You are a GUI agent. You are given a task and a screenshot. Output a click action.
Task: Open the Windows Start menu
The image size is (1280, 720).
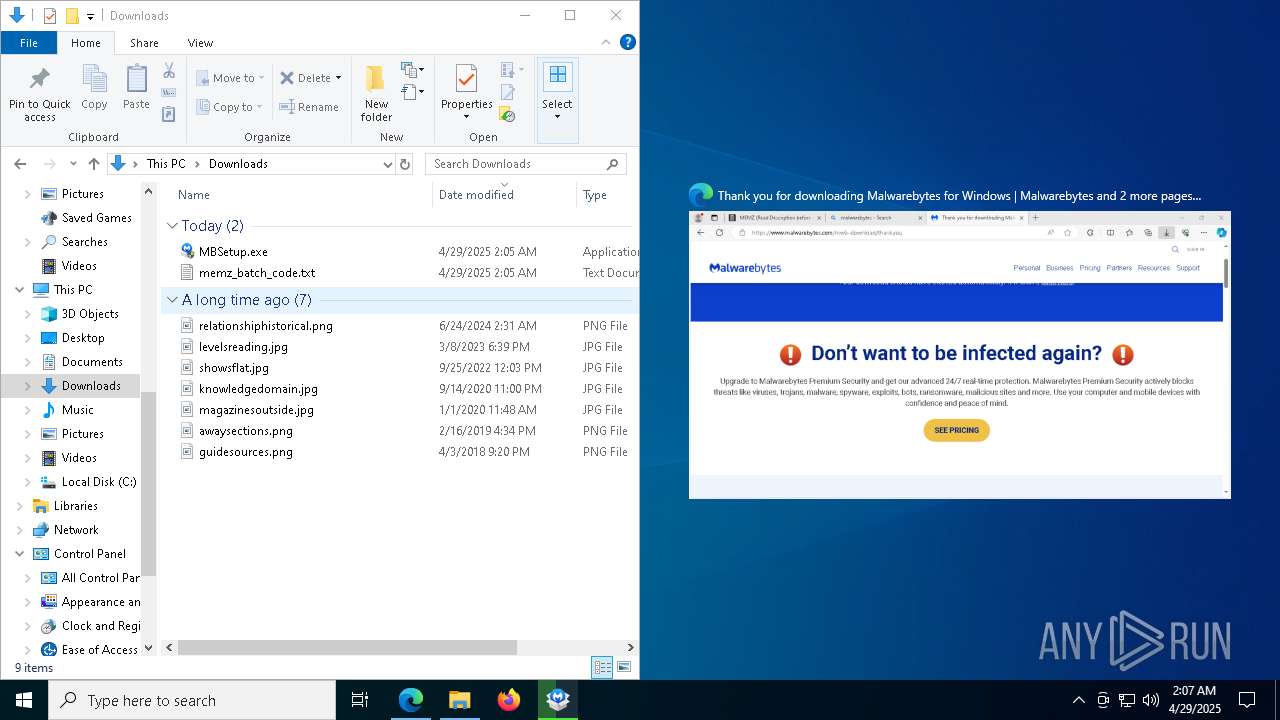coord(24,700)
